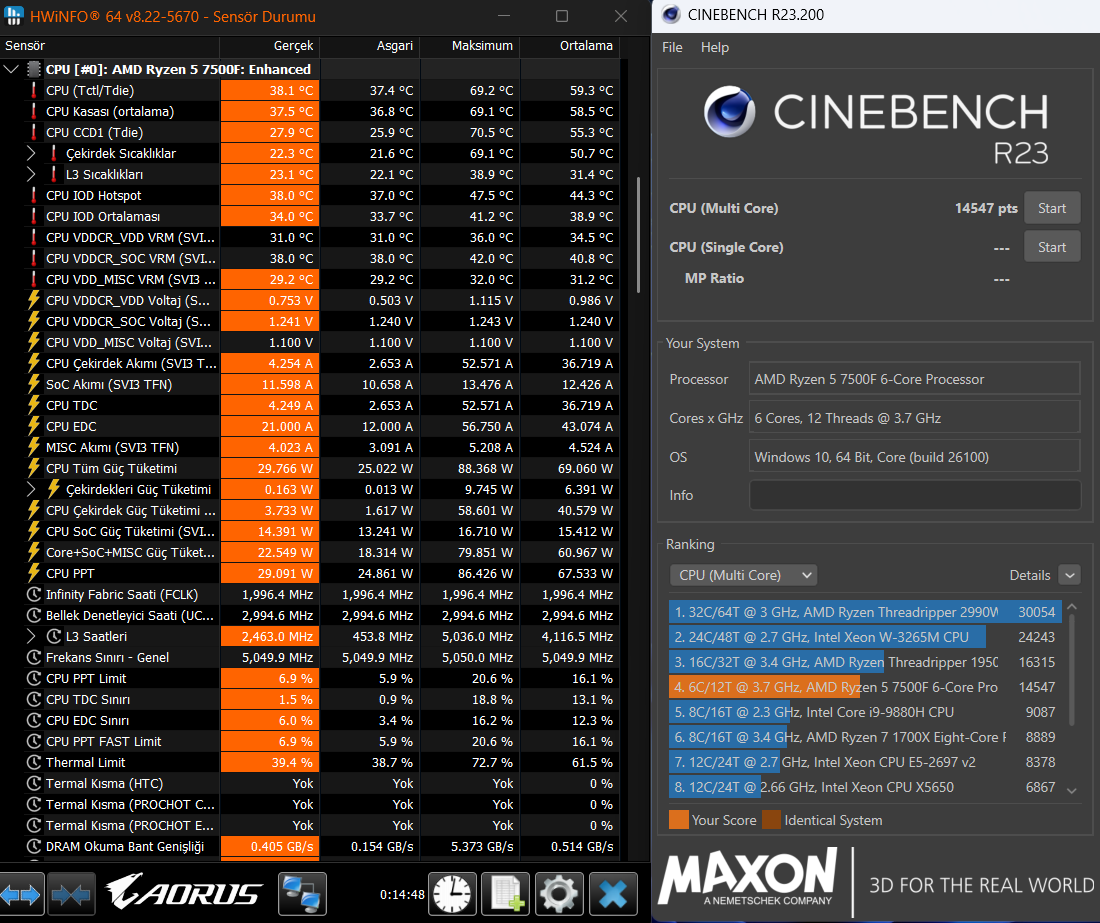Click clock icon beside Thermal Limit

coord(33,762)
